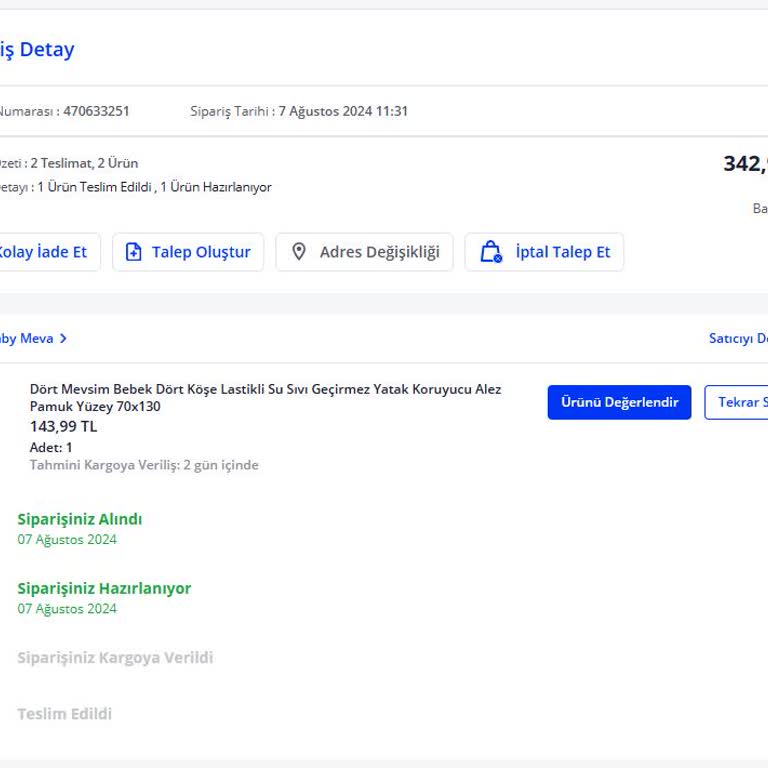Select the order number 470633251
768x768 pixels.
(96, 111)
